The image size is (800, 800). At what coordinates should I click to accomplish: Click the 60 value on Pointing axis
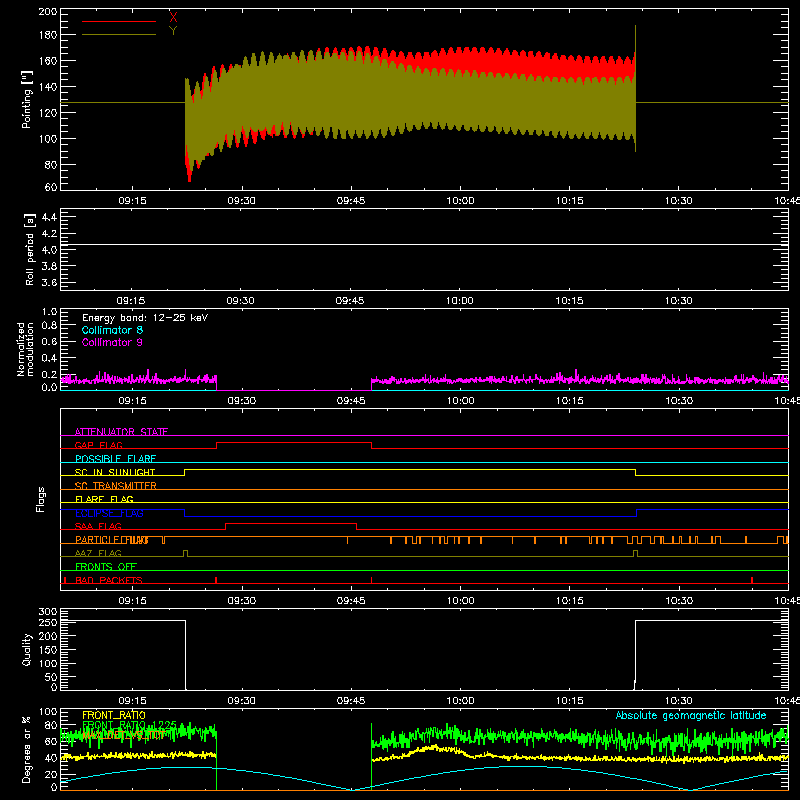pos(51,187)
